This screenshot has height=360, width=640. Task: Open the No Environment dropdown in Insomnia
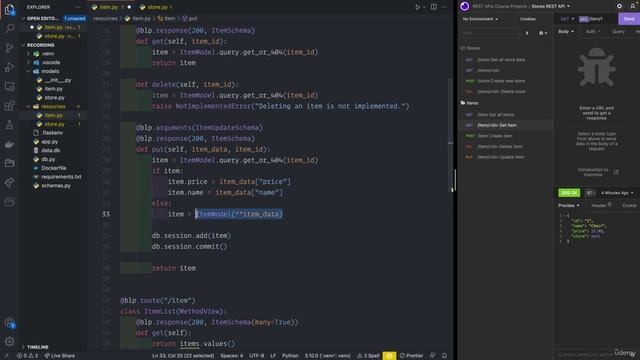click(x=480, y=19)
